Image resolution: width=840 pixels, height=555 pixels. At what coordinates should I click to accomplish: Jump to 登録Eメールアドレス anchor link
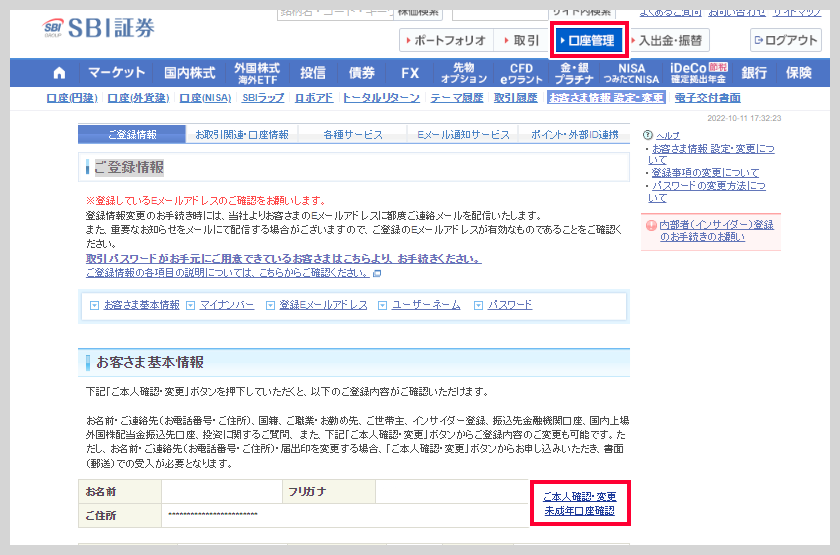(x=323, y=305)
